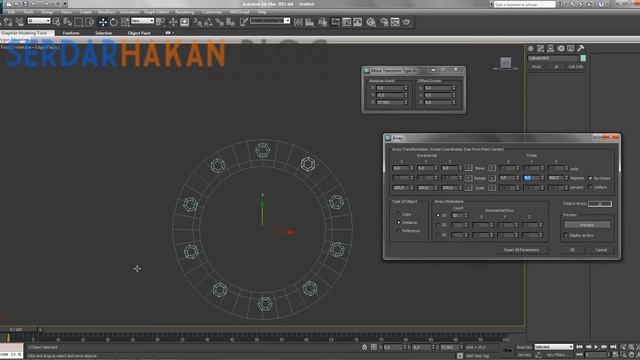640x360 pixels.
Task: Click the Link Info button
Action: [576, 67]
